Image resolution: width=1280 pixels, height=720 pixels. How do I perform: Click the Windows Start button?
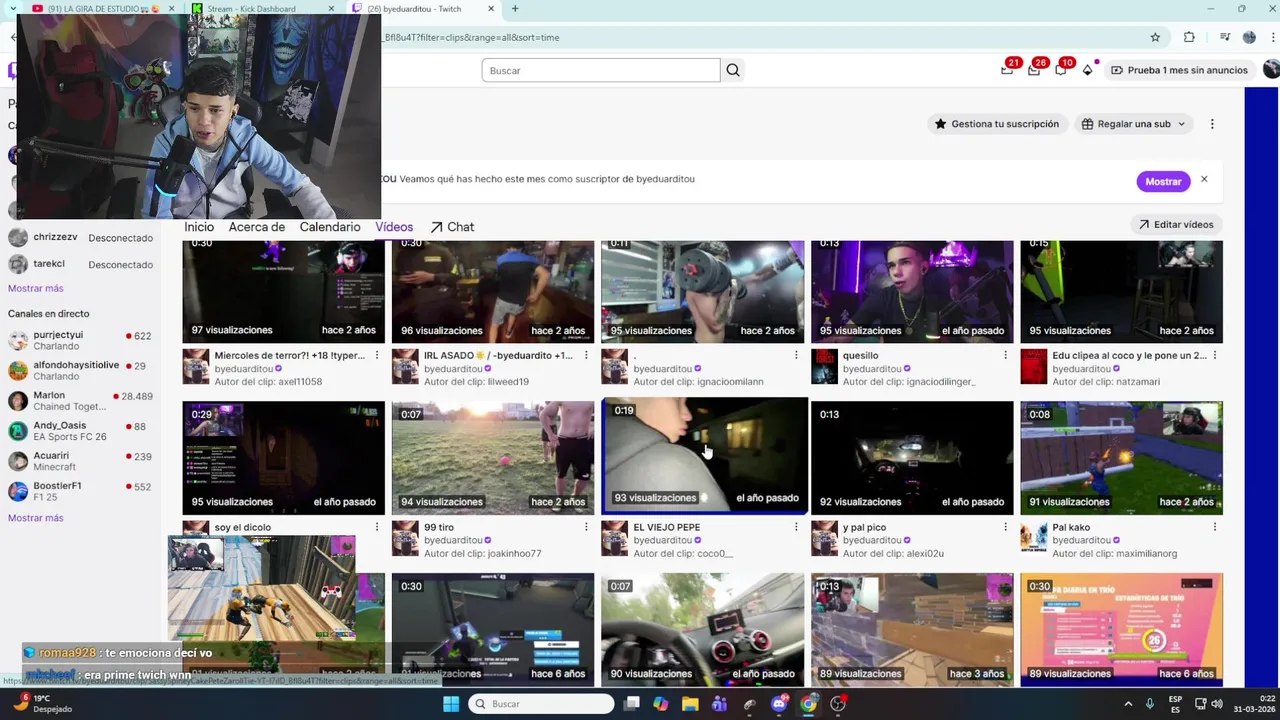pos(451,704)
